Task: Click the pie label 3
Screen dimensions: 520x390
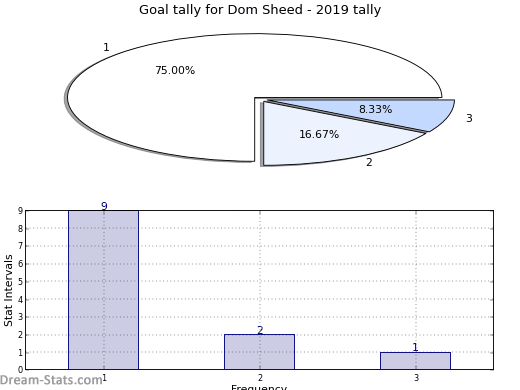Action: pyautogui.click(x=469, y=118)
